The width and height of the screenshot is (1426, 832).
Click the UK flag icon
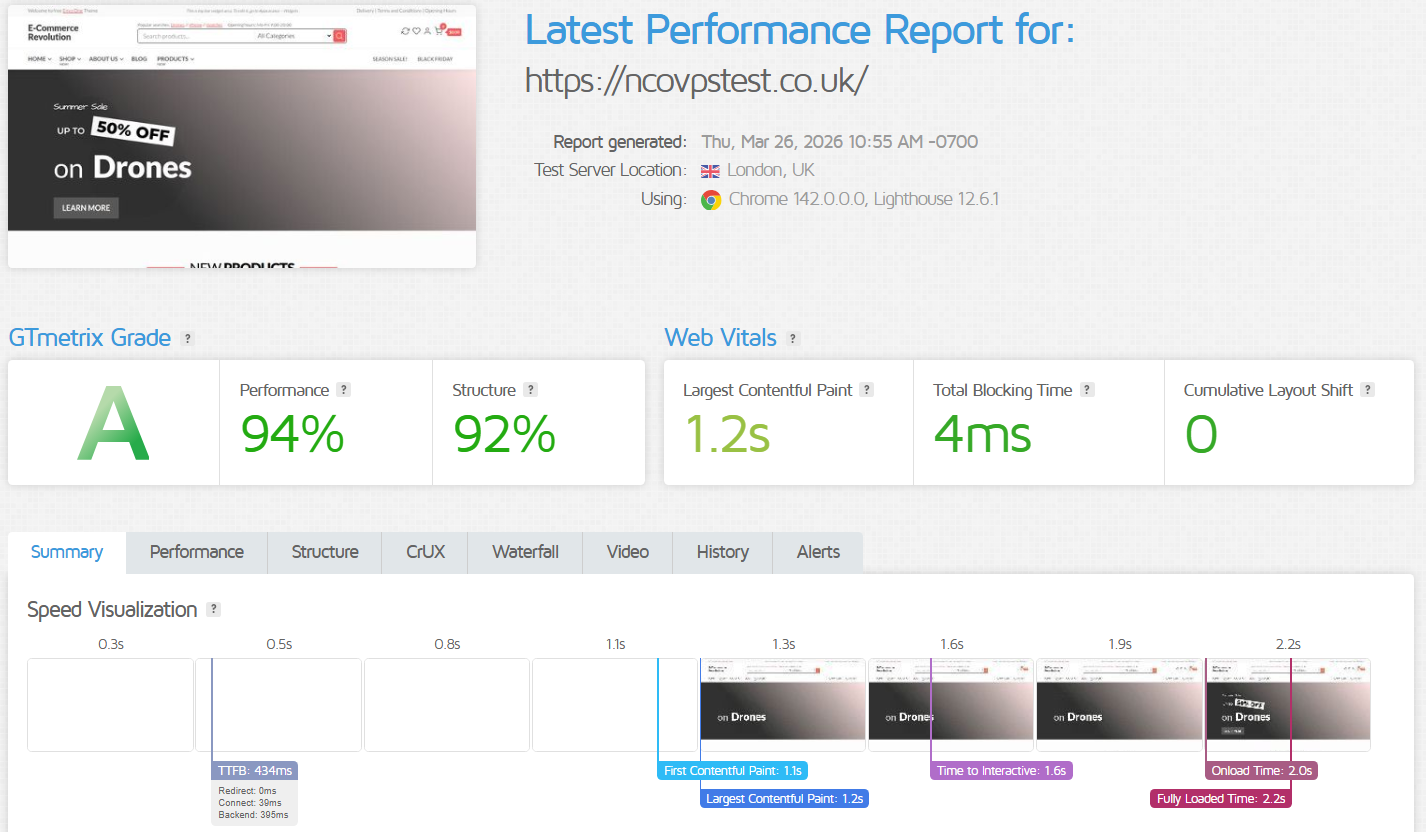point(710,171)
